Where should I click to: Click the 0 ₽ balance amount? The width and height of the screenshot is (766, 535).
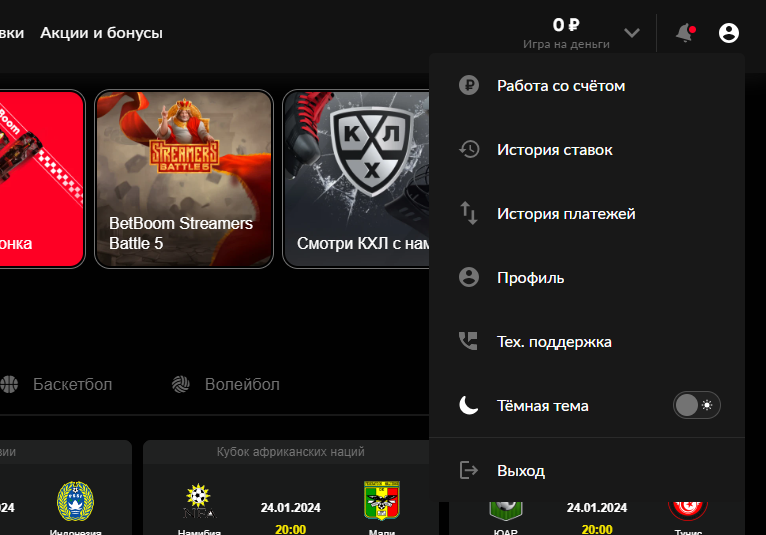pyautogui.click(x=566, y=24)
